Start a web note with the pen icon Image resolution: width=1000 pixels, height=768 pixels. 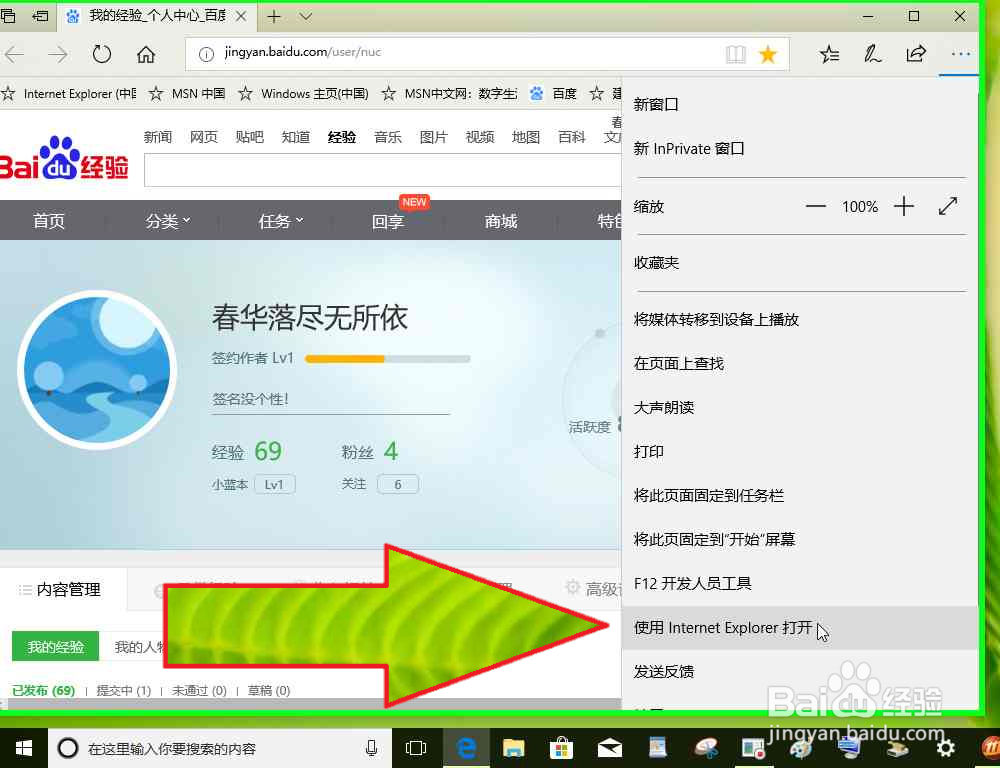(873, 54)
